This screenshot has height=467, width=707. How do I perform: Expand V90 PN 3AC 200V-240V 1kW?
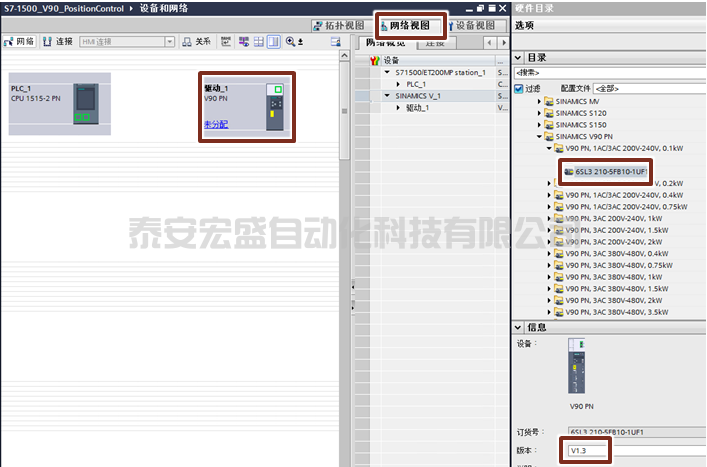[549, 219]
